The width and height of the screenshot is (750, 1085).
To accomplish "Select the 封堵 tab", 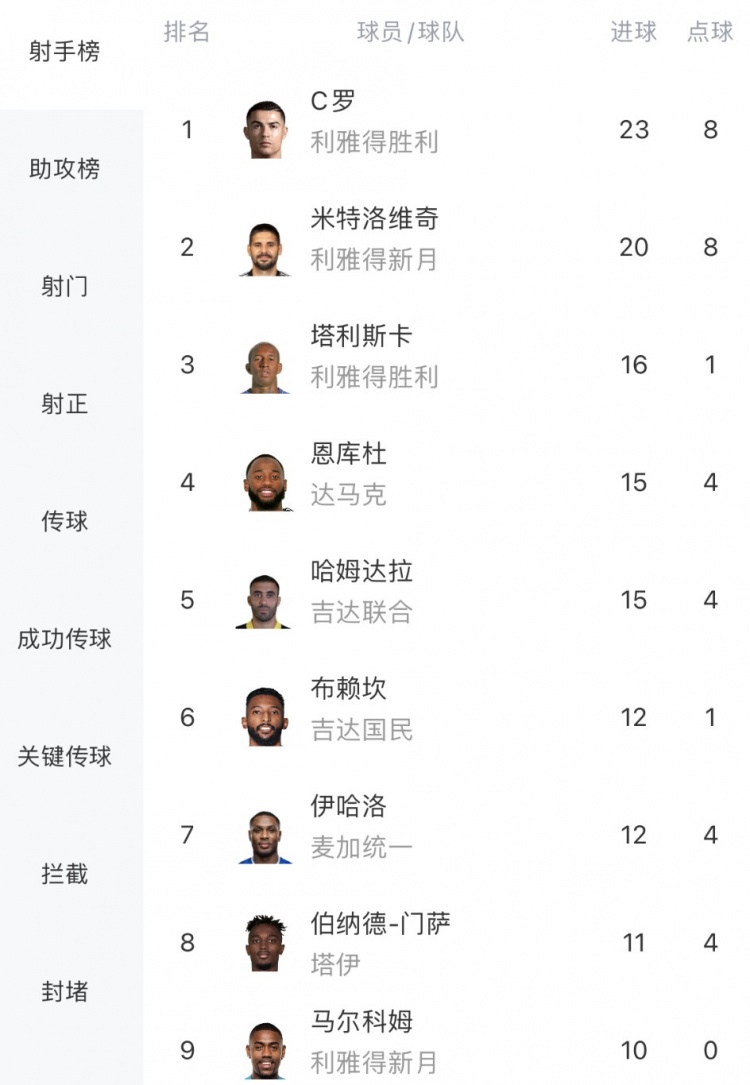I will click(x=65, y=991).
